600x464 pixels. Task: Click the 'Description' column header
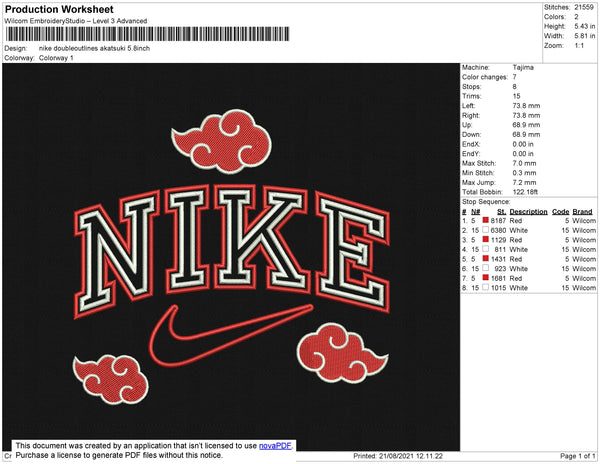[528, 212]
